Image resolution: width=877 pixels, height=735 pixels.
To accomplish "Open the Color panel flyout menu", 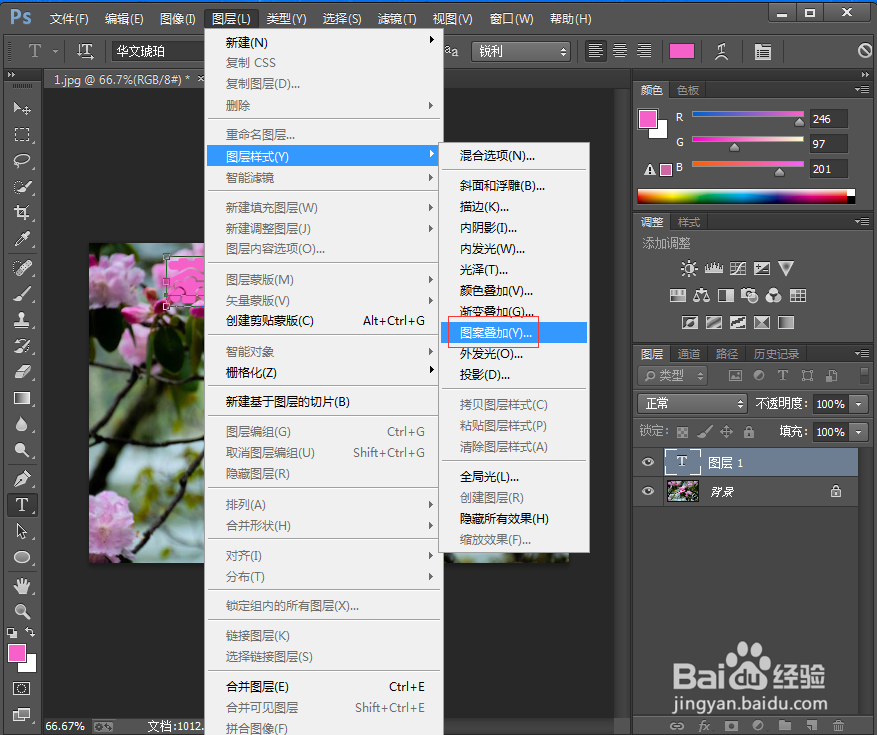I will pos(861,89).
